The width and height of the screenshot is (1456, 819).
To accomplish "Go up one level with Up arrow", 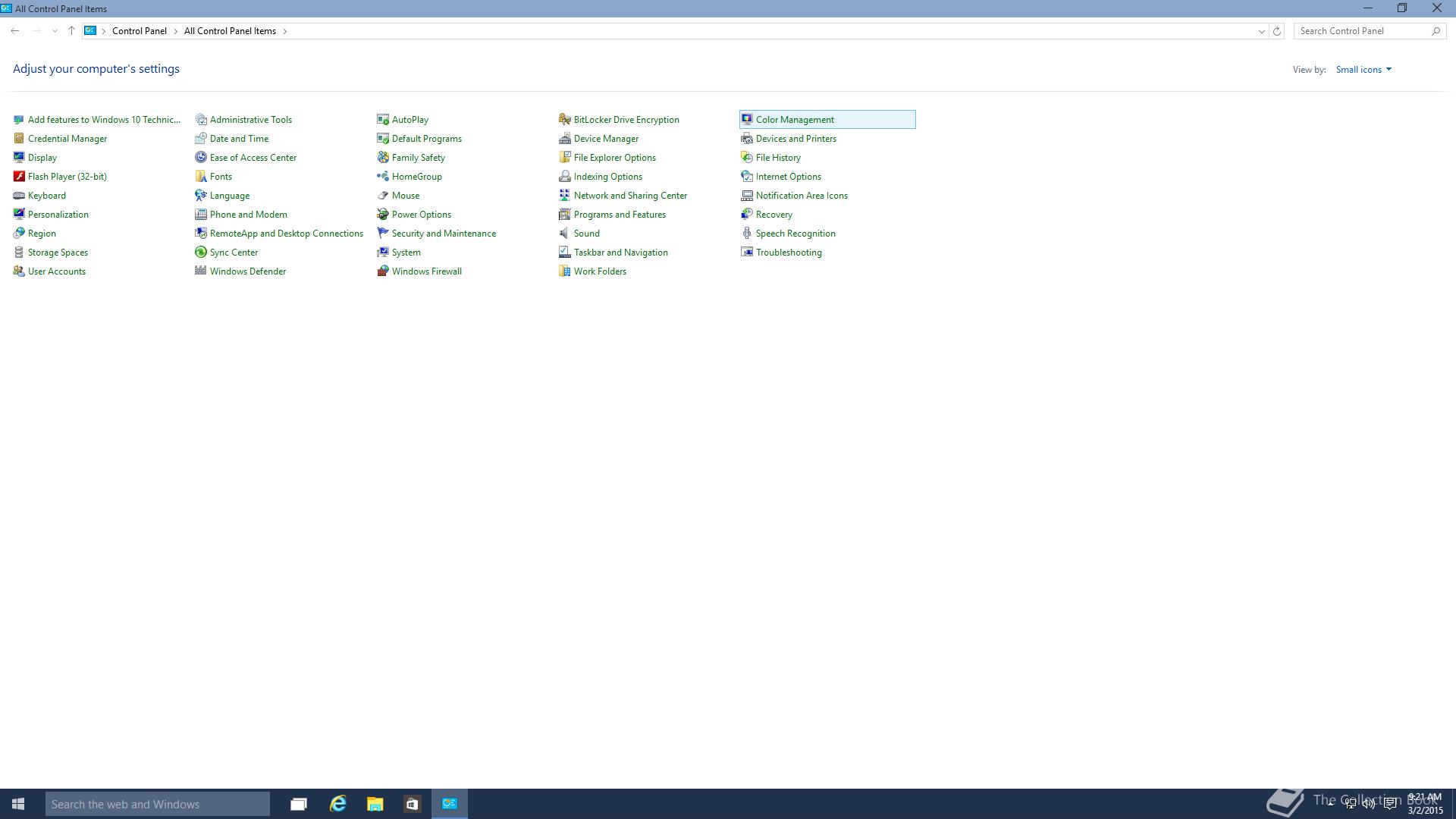I will [71, 31].
